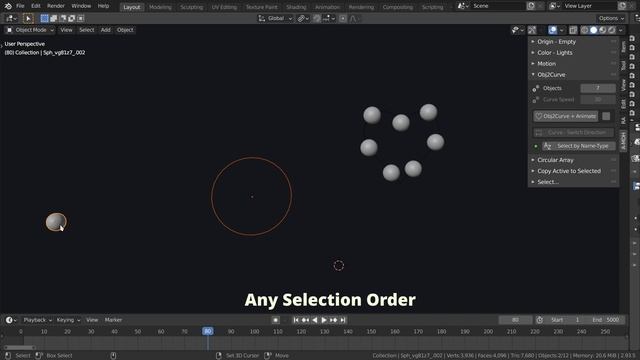Image resolution: width=640 pixels, height=360 pixels.
Task: Choose the extend selection mode icon
Action: click(x=53, y=18)
